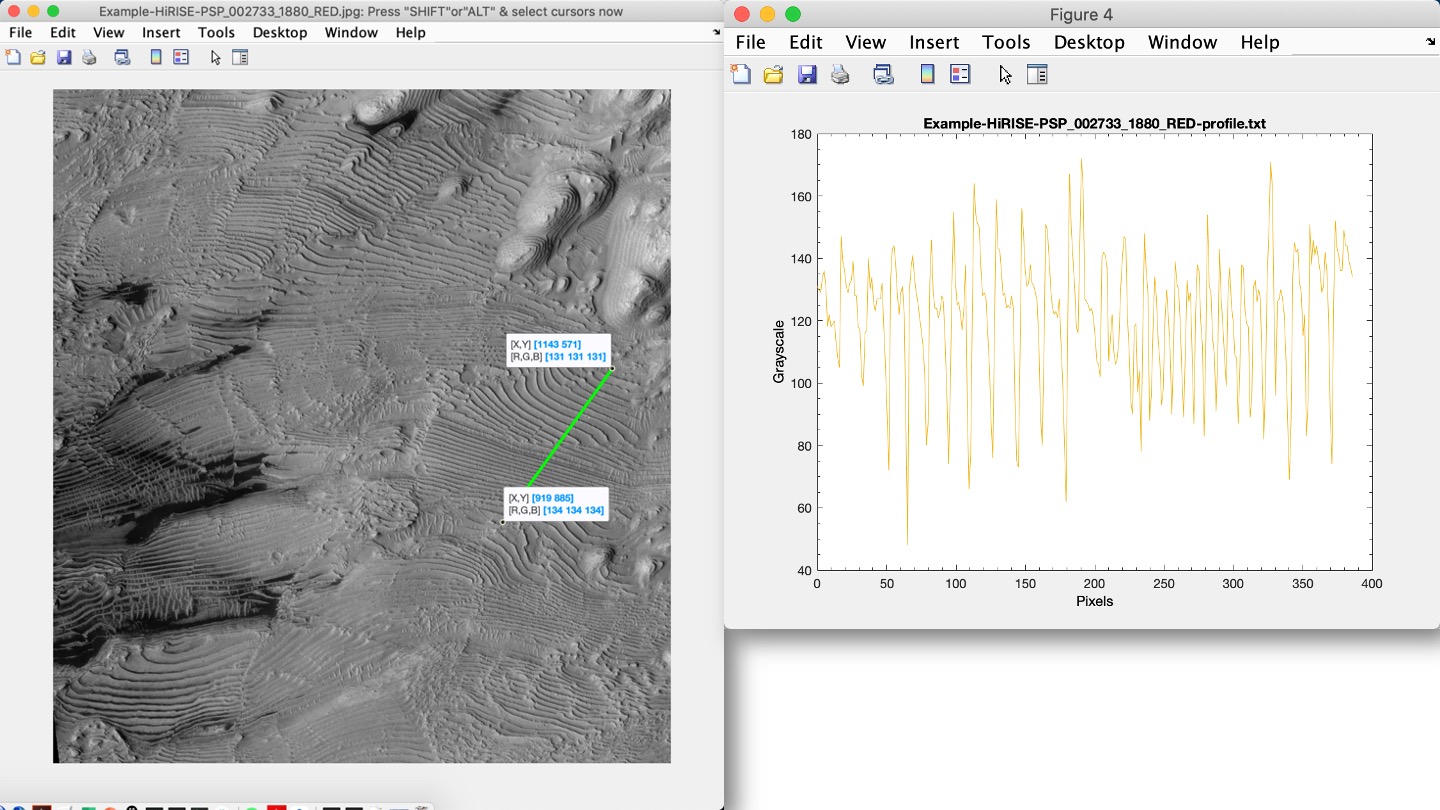Viewport: 1440px width, 810px height.
Task: Toggle Insert Colorbar in Figure 4 toolbar
Action: click(x=927, y=75)
